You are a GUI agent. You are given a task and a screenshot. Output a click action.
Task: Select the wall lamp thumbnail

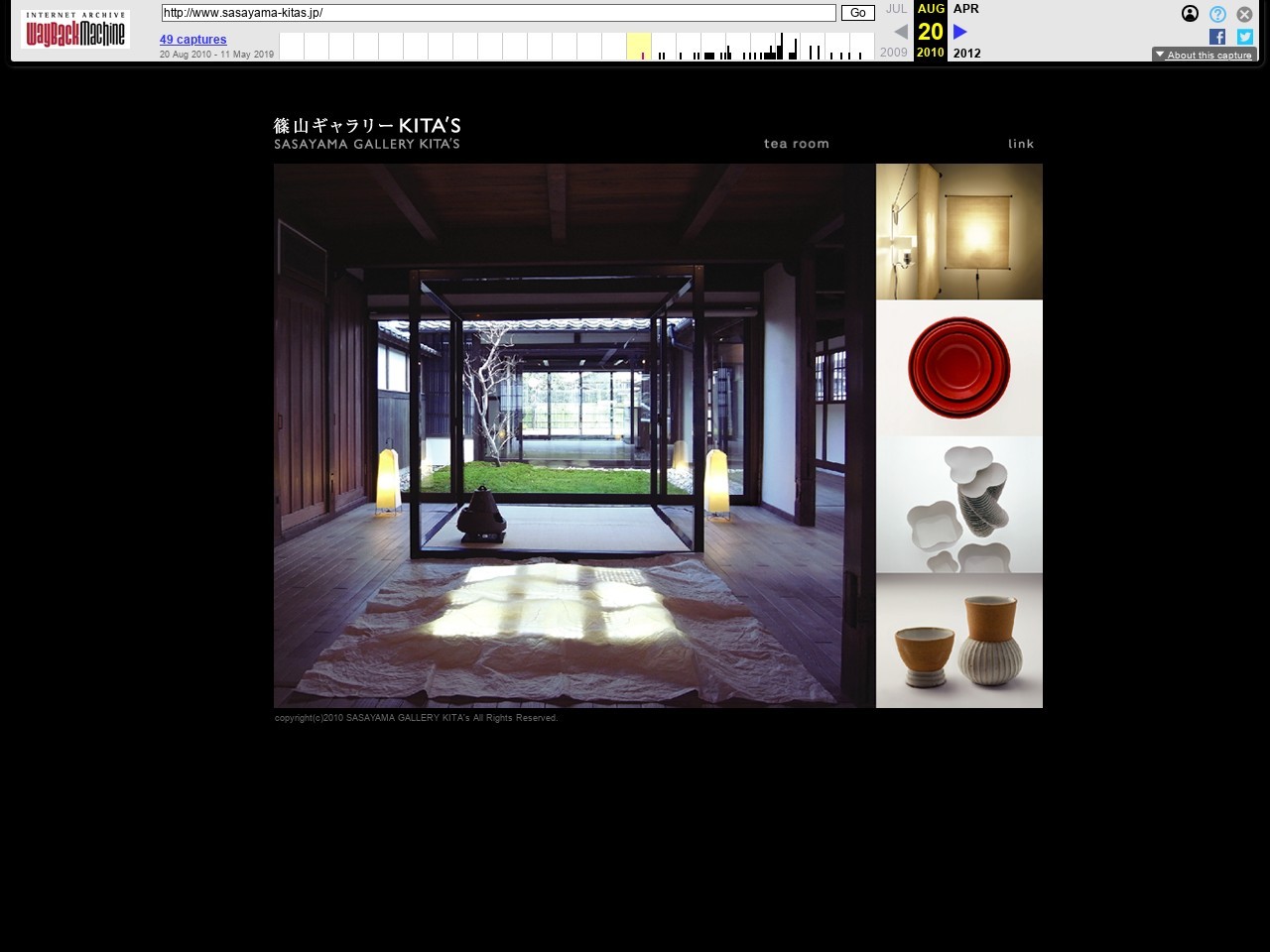tap(958, 232)
